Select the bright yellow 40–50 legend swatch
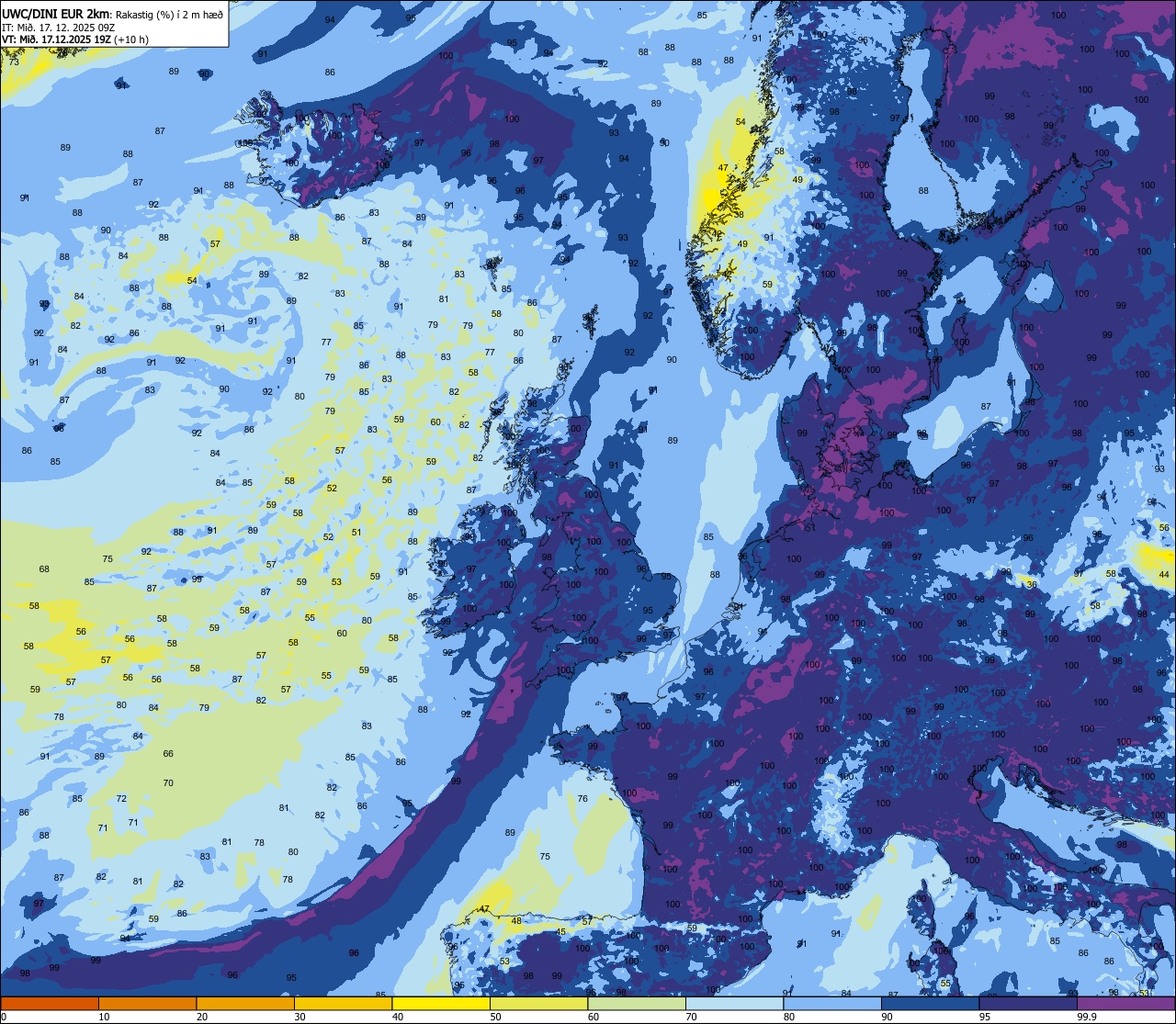This screenshot has width=1176, height=1024. point(440,1003)
